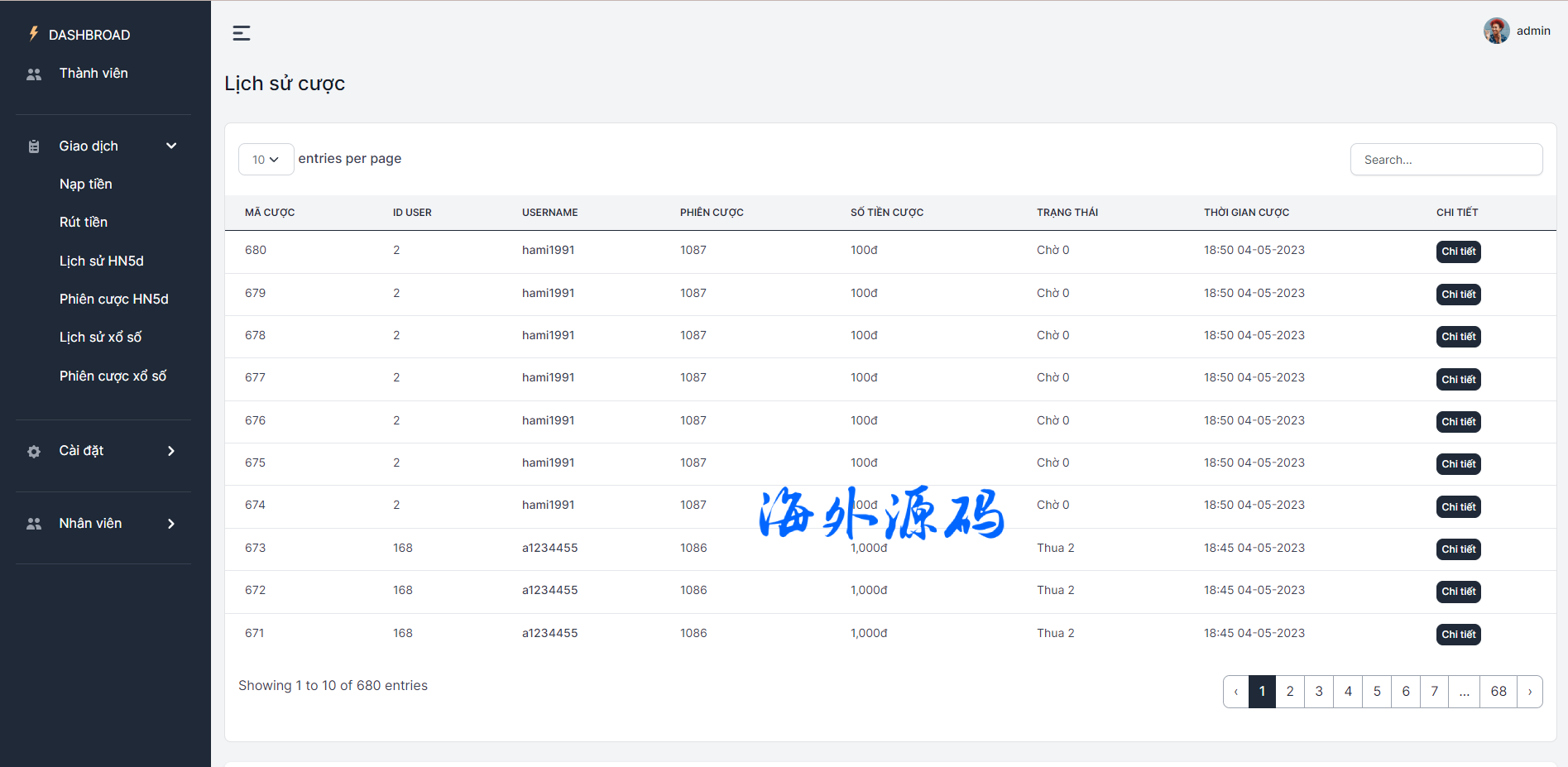Screen dimensions: 1568x767
Task: Expand the Cài đặt submenu arrow
Action: click(x=171, y=451)
